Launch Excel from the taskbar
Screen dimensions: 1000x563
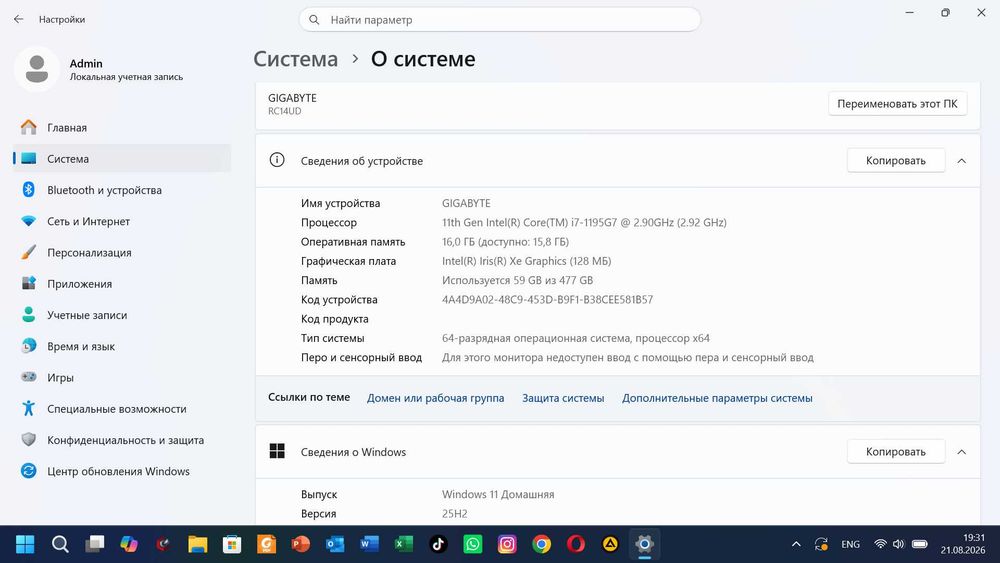point(404,544)
